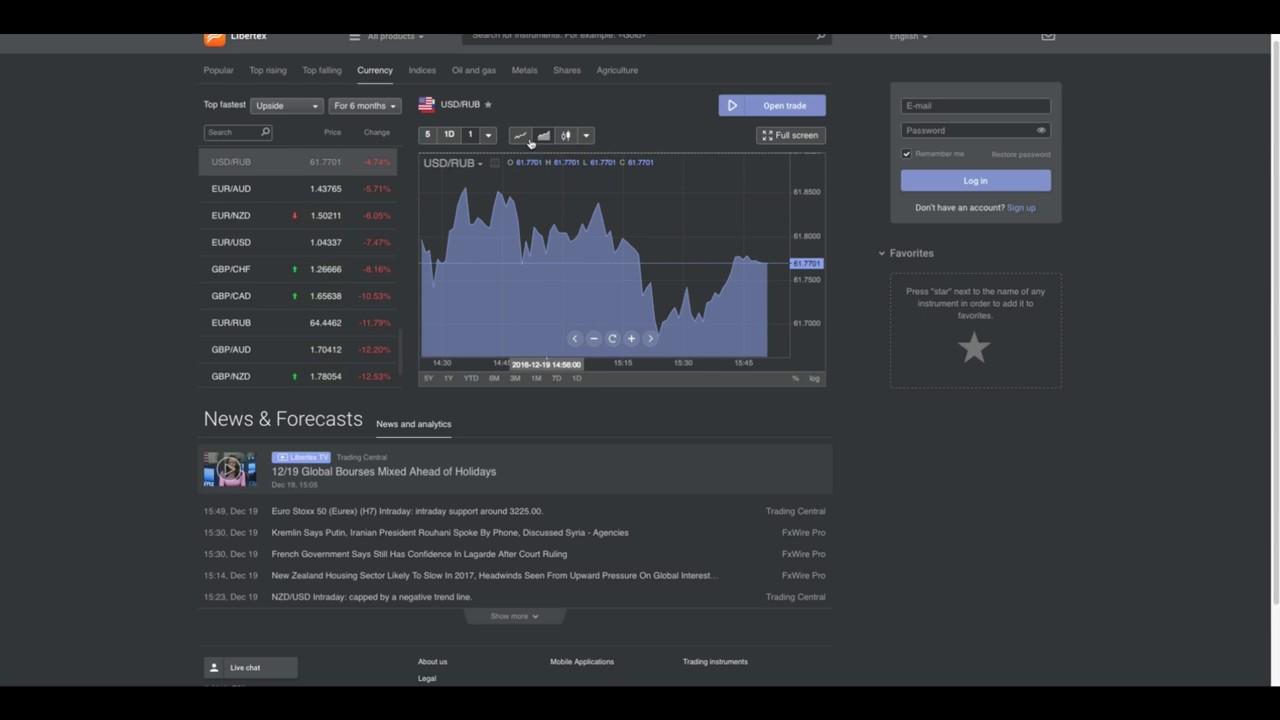Open the Indices tab

422,70
